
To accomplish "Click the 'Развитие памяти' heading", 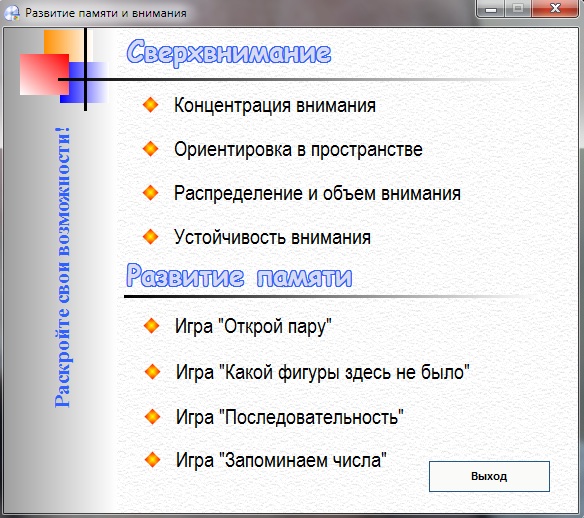I will pyautogui.click(x=239, y=276).
